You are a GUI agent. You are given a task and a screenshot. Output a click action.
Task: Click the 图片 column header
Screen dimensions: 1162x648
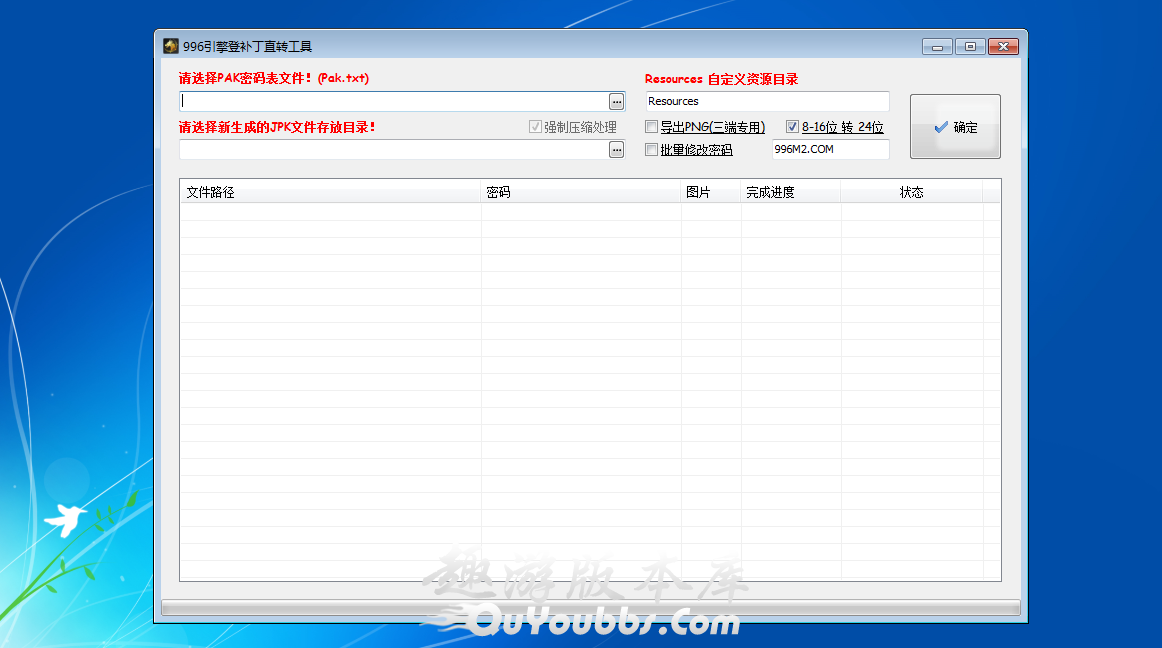click(711, 192)
